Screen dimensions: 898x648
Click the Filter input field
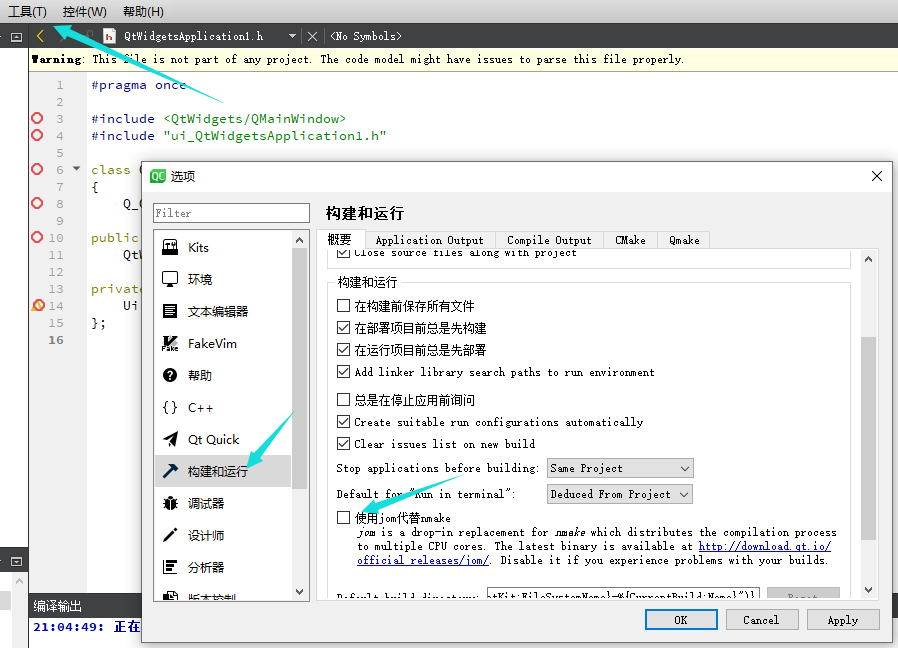tap(231, 212)
